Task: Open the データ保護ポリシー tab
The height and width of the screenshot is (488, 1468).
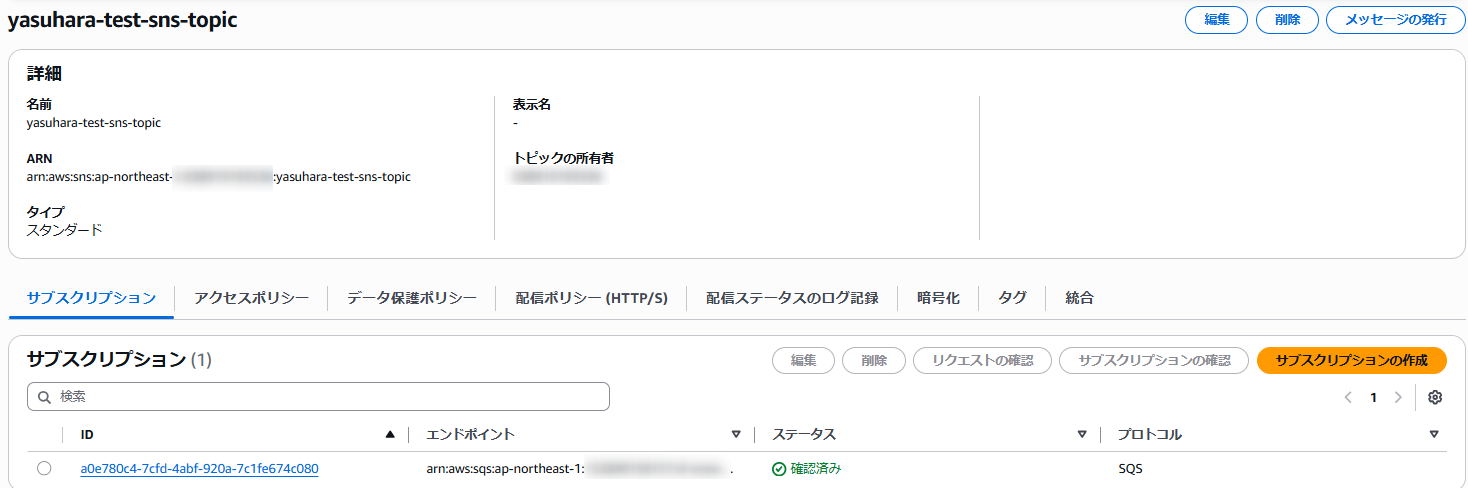Action: click(411, 298)
